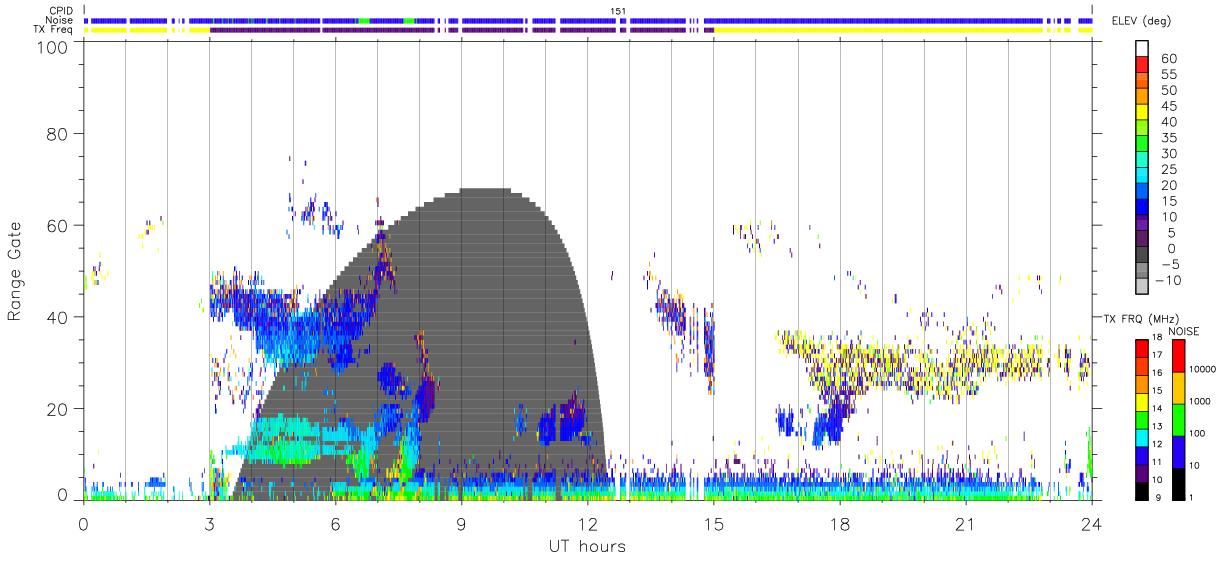
Task: Select the cyan 25-degree elevation swatch
Action: [x=1142, y=176]
